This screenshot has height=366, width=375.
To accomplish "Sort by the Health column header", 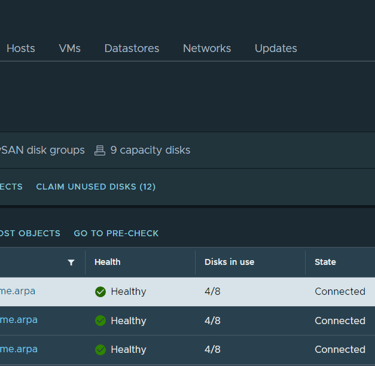I will 107,262.
